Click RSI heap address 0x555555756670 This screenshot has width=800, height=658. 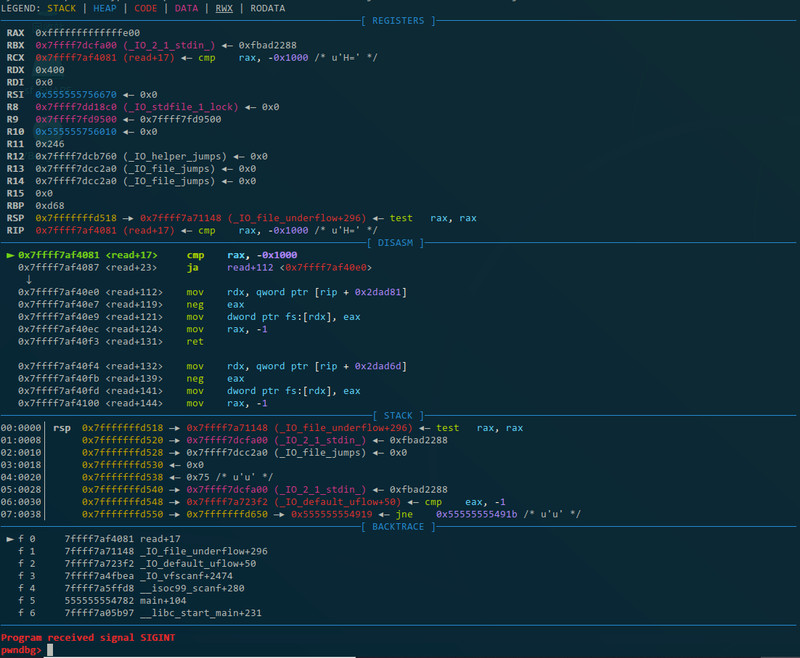tap(76, 94)
